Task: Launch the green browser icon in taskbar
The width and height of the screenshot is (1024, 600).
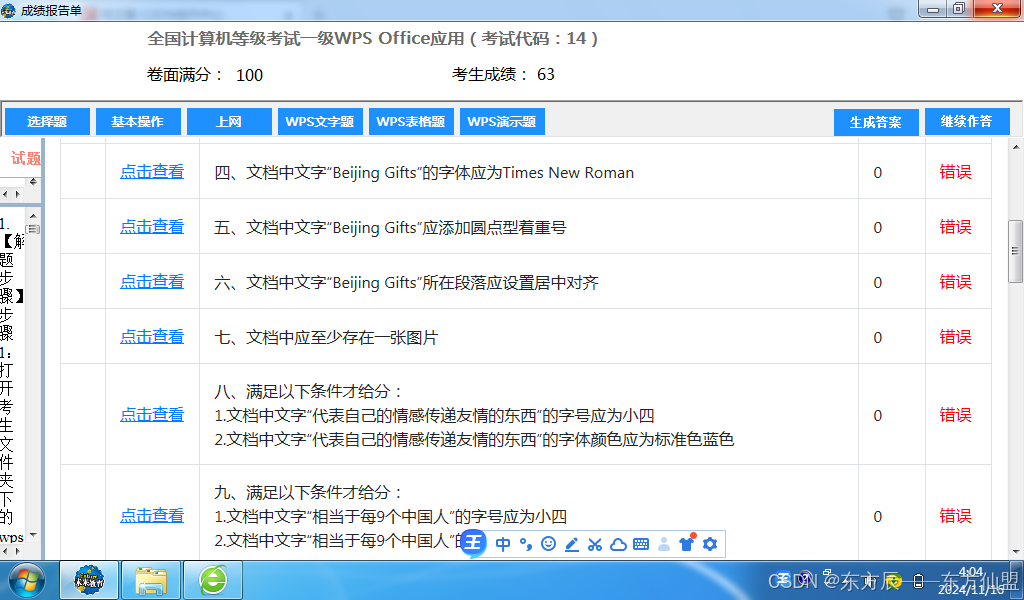Action: click(x=213, y=580)
